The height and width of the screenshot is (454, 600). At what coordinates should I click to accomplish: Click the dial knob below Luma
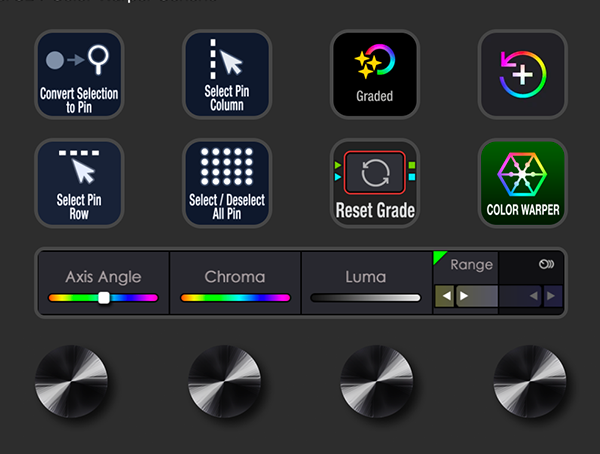[377, 381]
